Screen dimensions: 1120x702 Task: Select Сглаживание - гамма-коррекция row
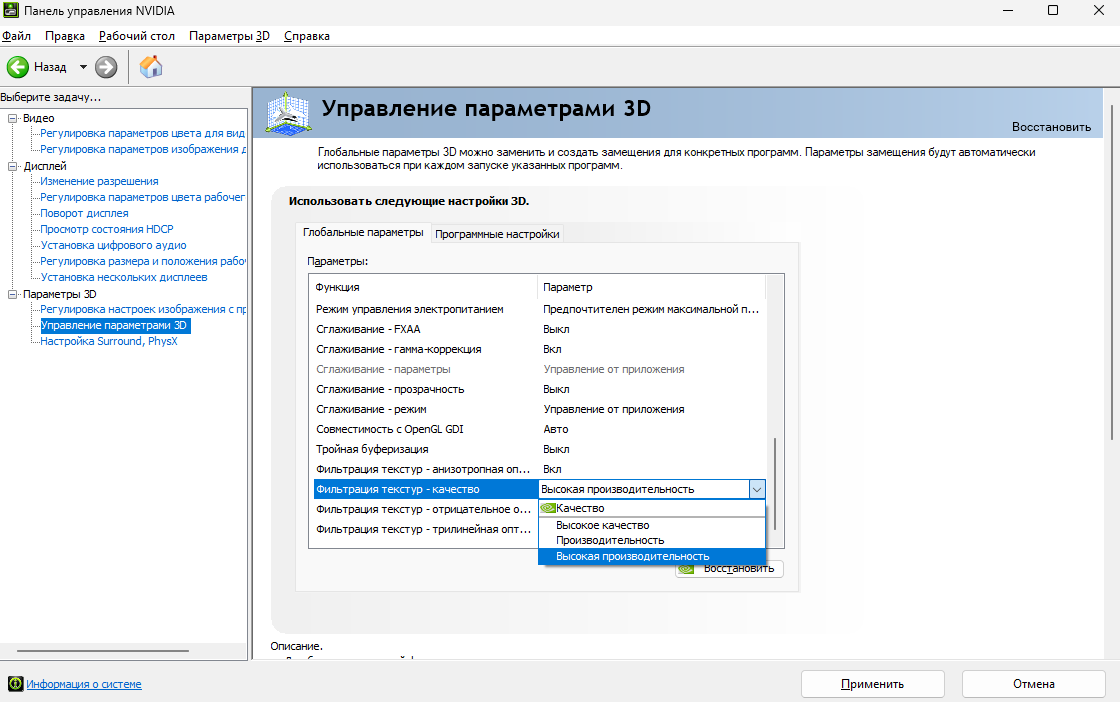(539, 349)
